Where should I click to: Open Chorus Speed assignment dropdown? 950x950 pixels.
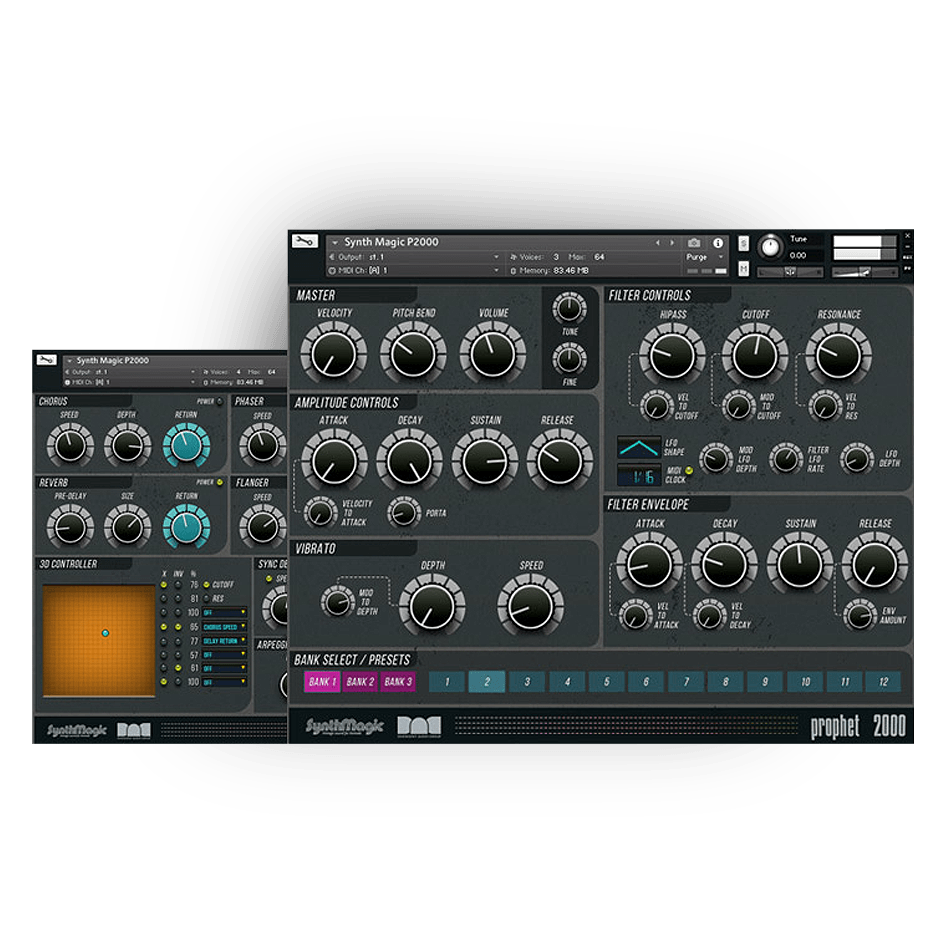pos(225,627)
